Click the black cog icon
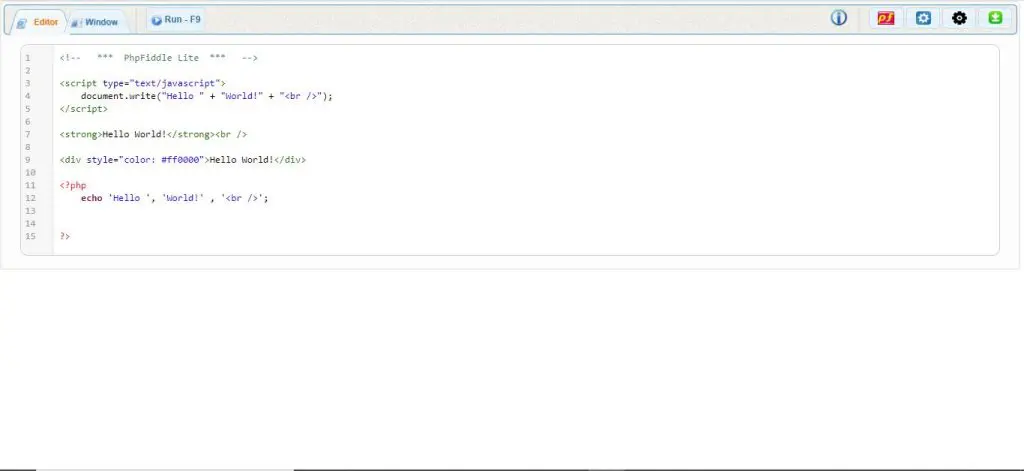Screen dimensions: 1024x471 [959, 18]
